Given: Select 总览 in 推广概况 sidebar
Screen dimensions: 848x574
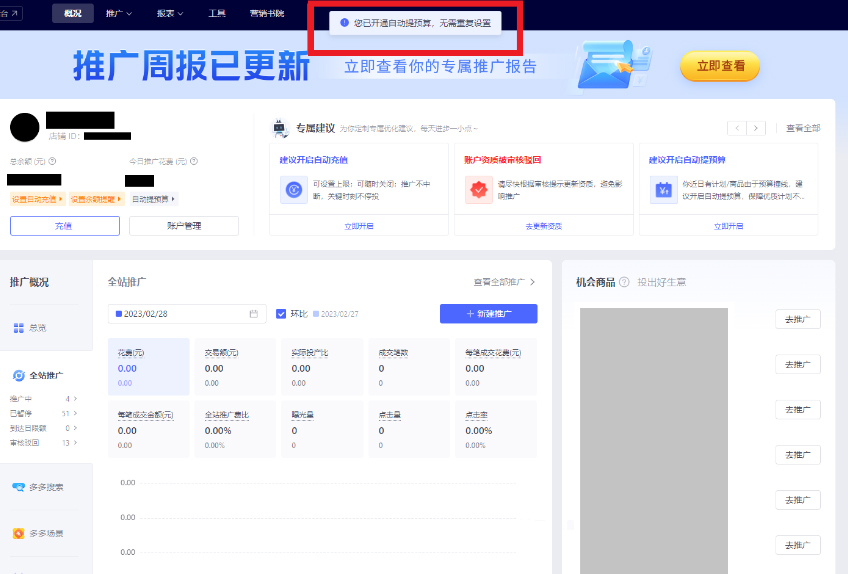Looking at the screenshot, I should pos(37,328).
